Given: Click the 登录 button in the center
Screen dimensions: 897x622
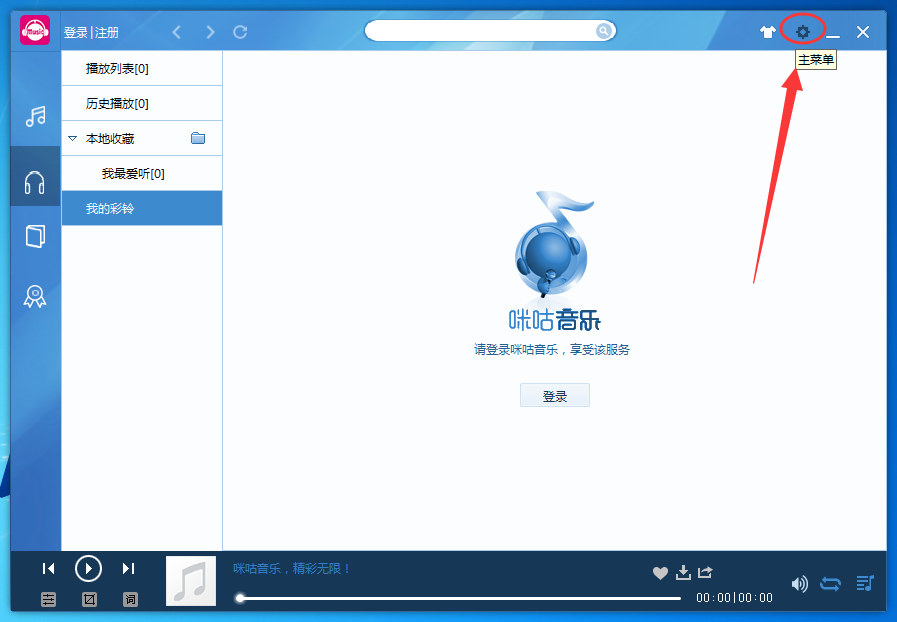Looking at the screenshot, I should [555, 395].
